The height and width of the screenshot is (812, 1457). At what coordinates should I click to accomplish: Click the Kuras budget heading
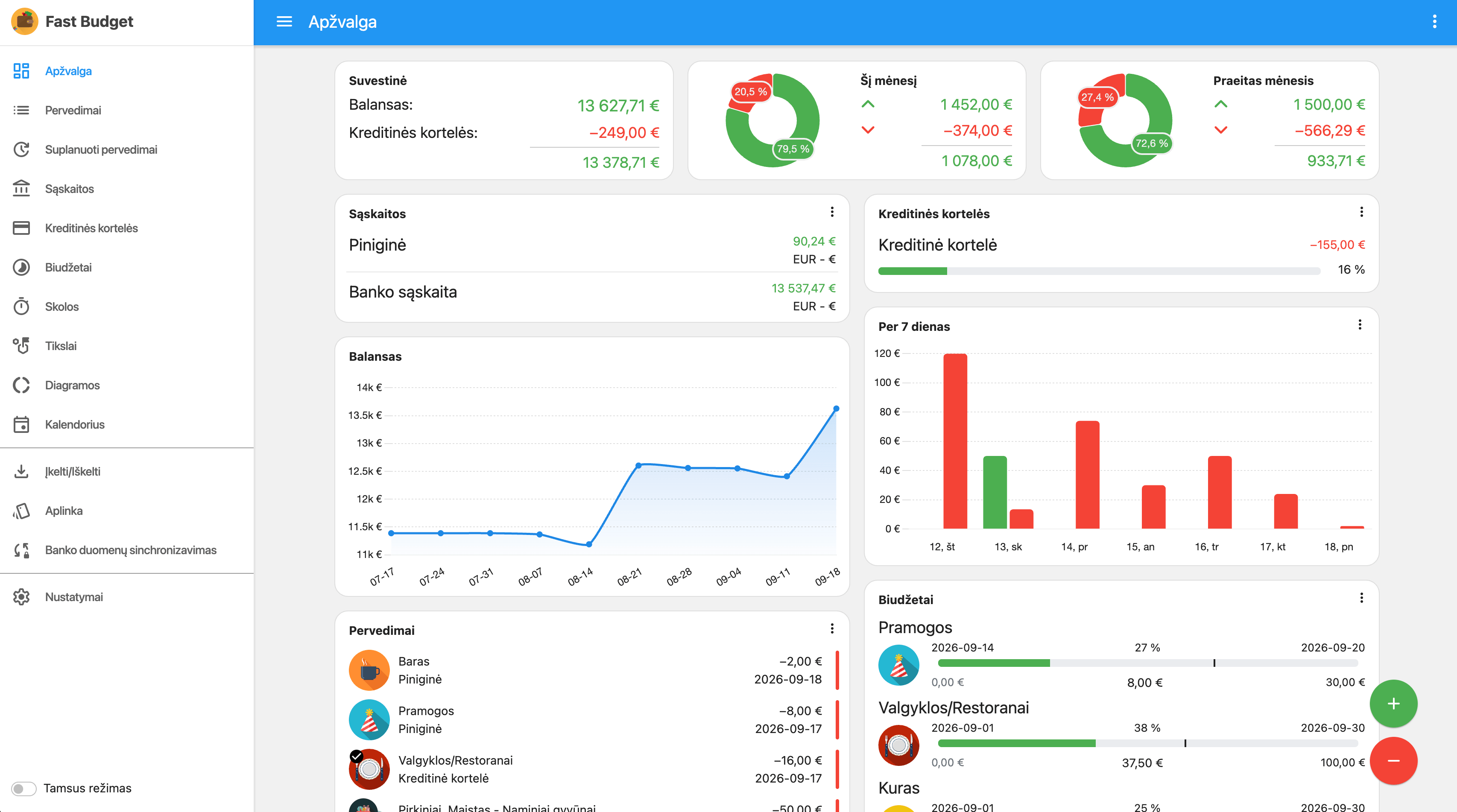899,788
